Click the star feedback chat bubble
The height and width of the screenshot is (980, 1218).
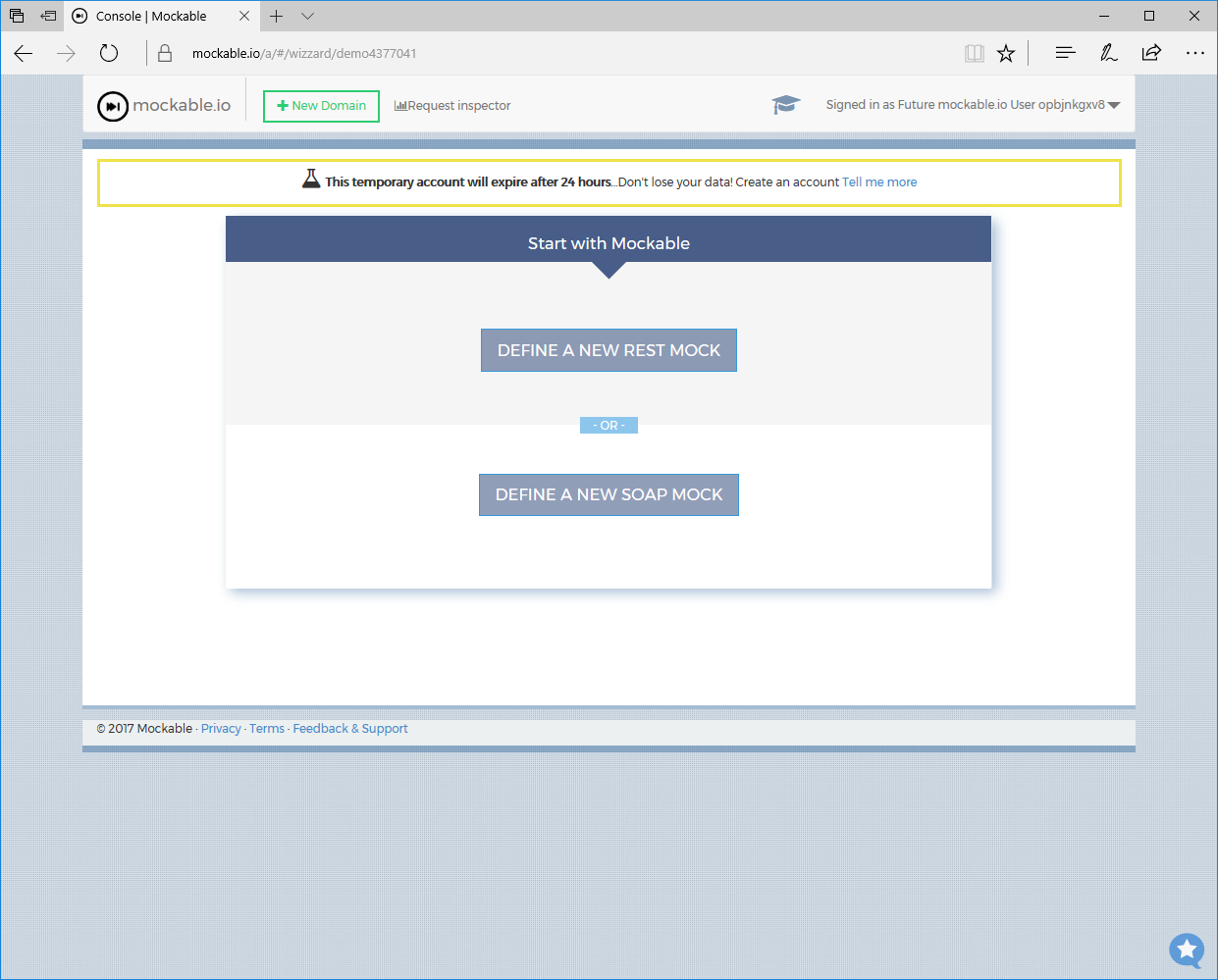(x=1187, y=950)
